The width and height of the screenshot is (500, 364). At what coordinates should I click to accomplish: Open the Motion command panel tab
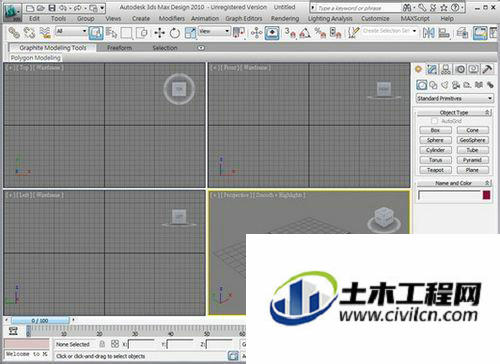(x=460, y=69)
